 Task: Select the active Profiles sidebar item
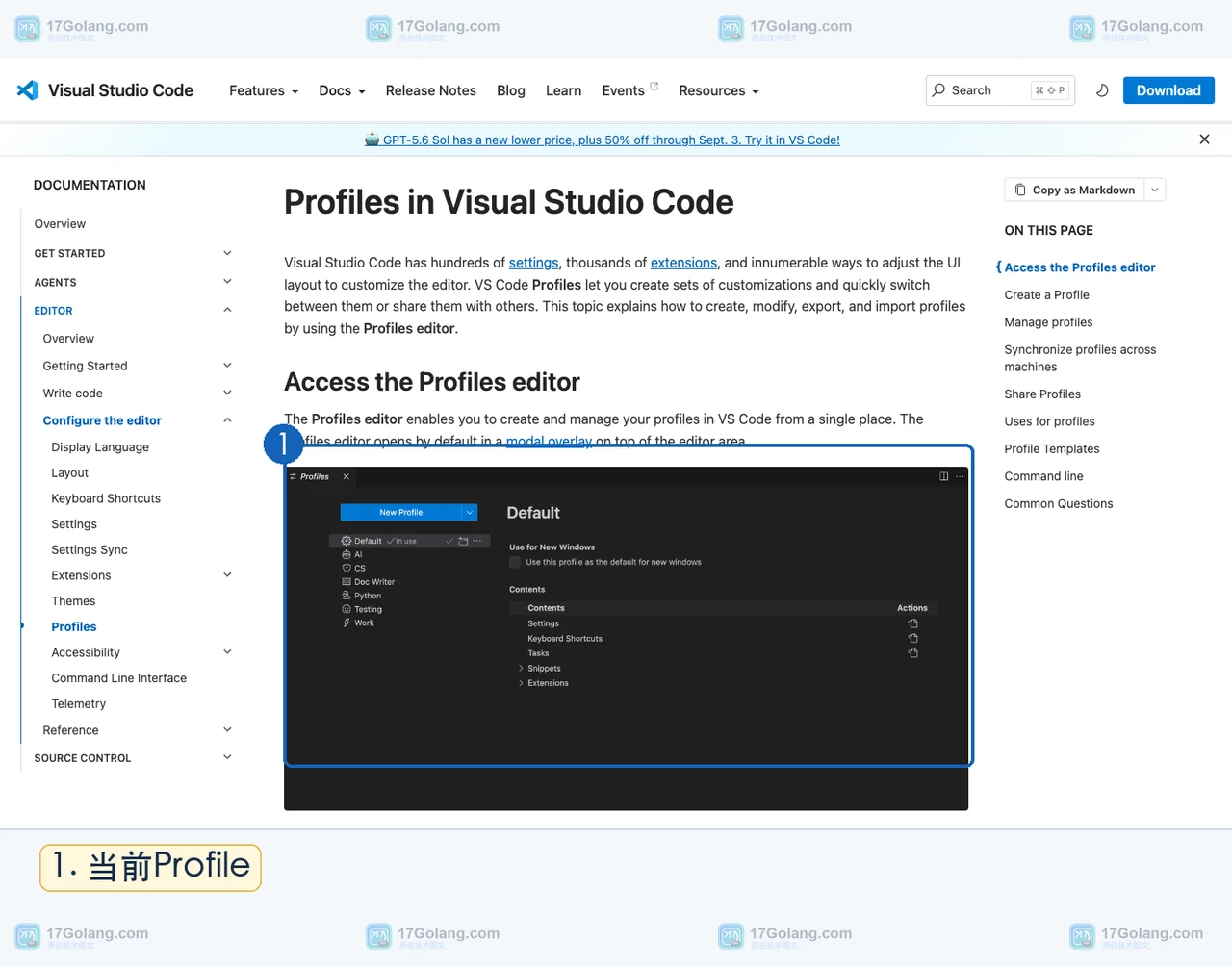tap(74, 627)
